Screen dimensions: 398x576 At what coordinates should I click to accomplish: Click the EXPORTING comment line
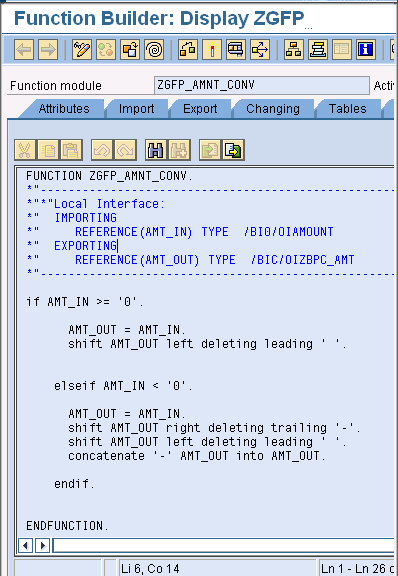coord(71,246)
